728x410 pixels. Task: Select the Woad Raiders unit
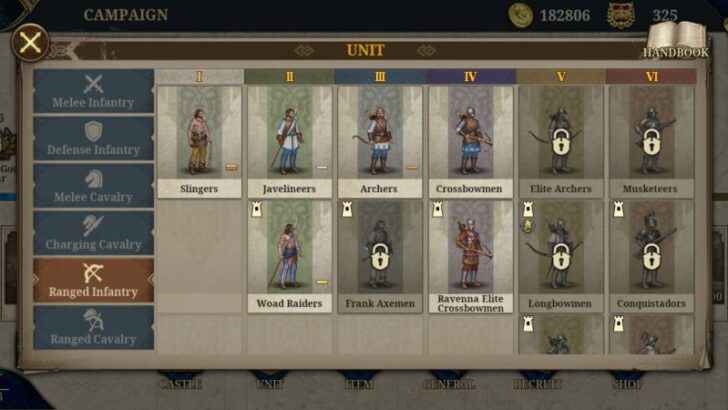(289, 257)
